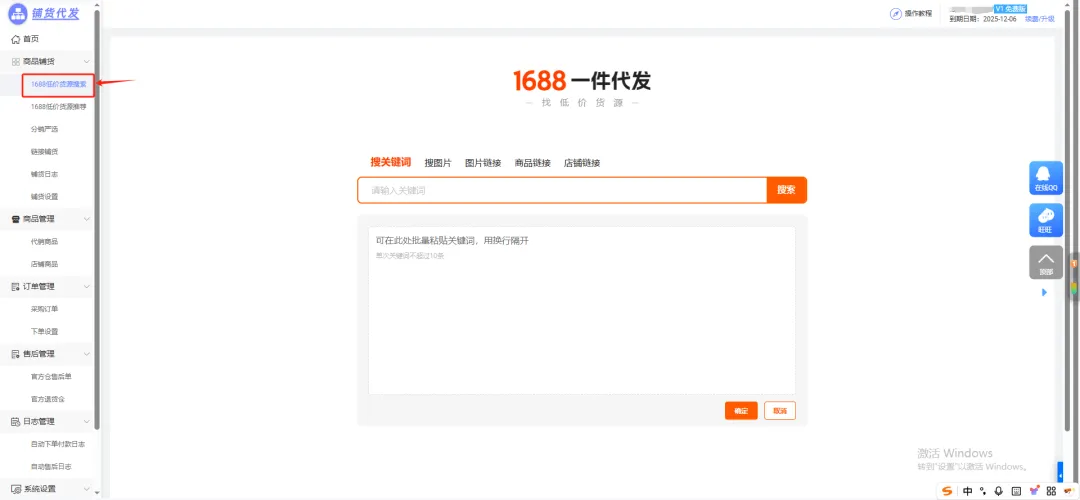Click the sidebar vertical scrollbar

pyautogui.click(x=97, y=218)
